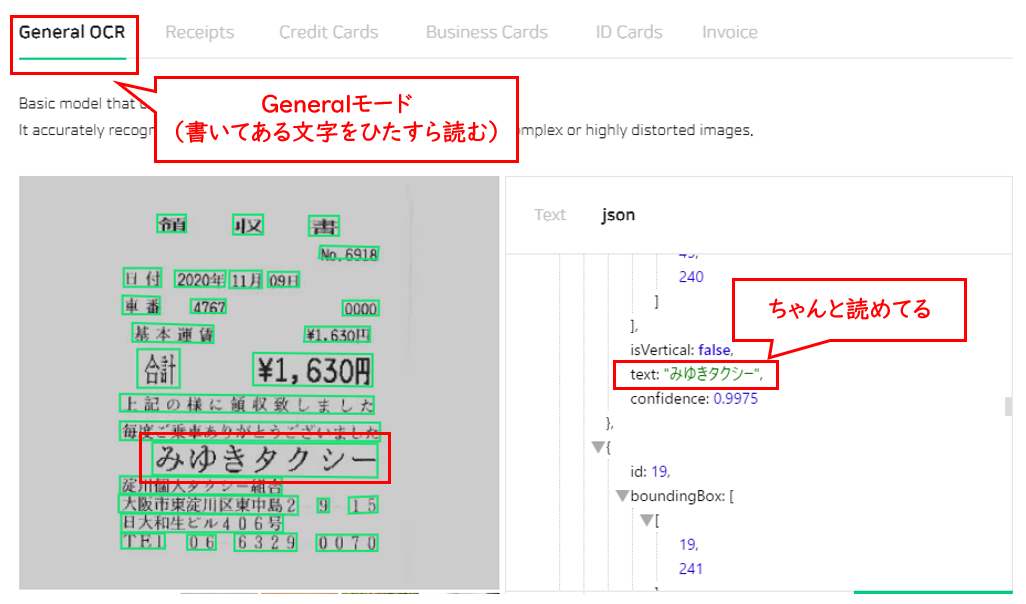Click the 09日 detected box
Viewport: 1026px width, 604px height.
pos(283,281)
